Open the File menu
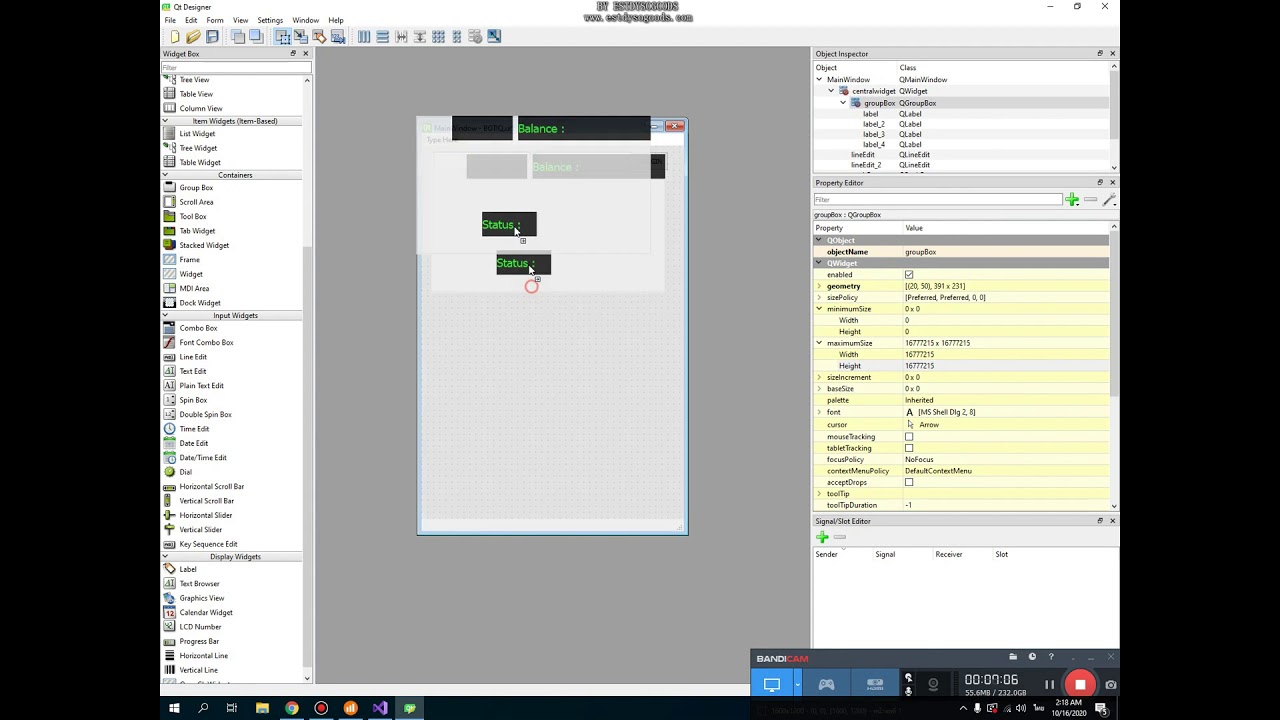 click(x=170, y=20)
